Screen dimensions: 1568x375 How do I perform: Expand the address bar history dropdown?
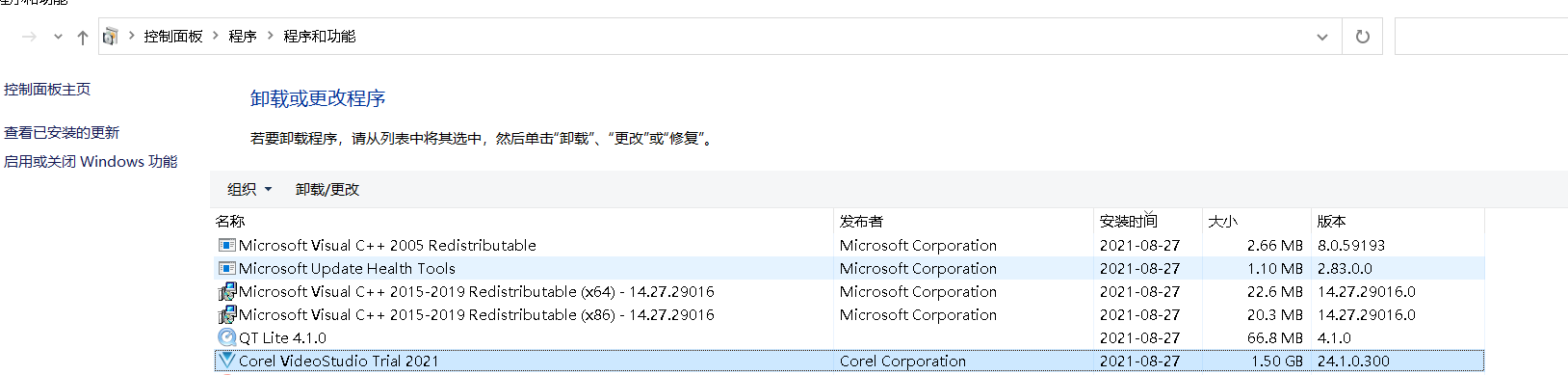(x=1322, y=37)
